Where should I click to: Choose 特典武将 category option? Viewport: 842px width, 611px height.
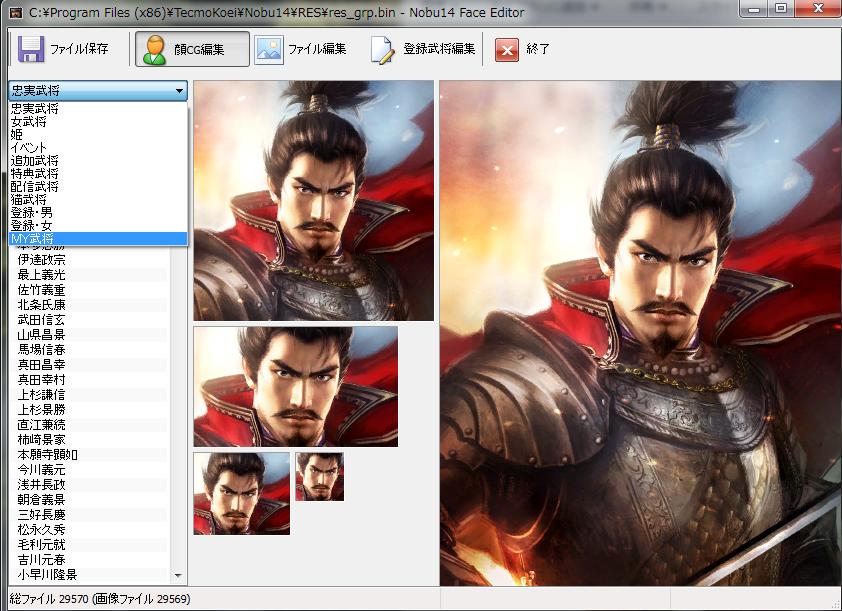(x=98, y=173)
